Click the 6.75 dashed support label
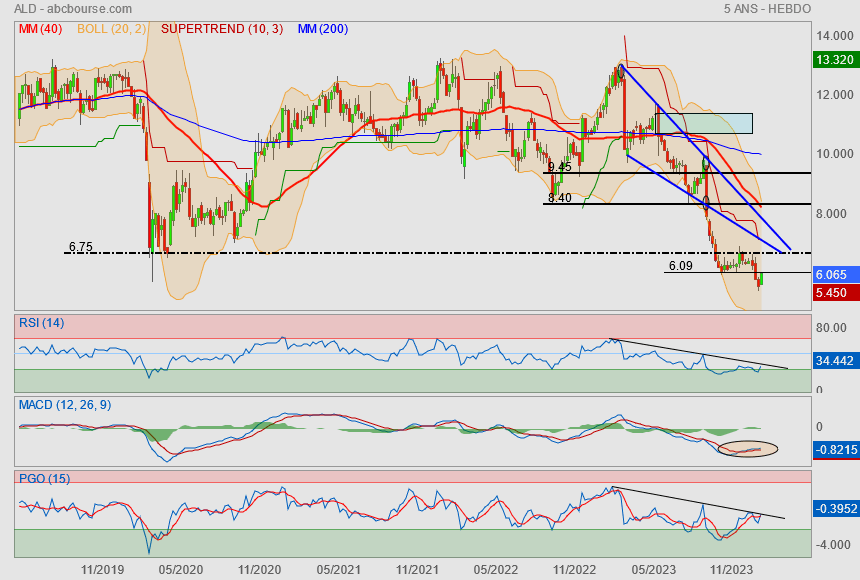Screen dimensions: 860x580 [x=81, y=247]
